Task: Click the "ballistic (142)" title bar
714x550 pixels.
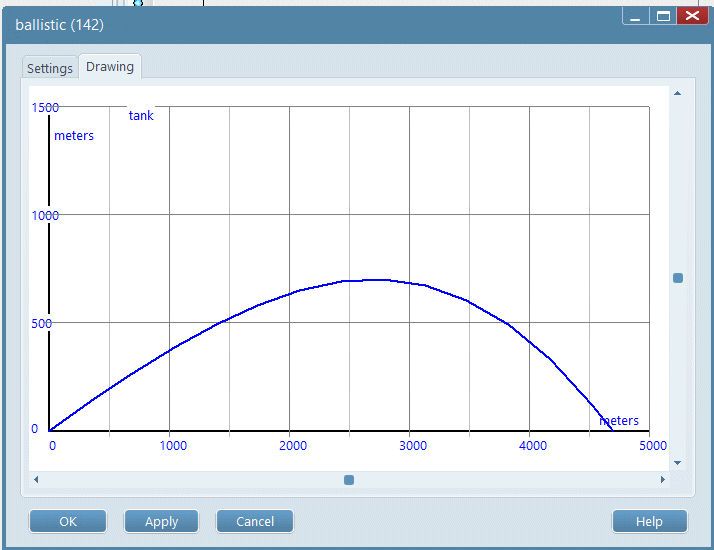Action: click(x=300, y=24)
